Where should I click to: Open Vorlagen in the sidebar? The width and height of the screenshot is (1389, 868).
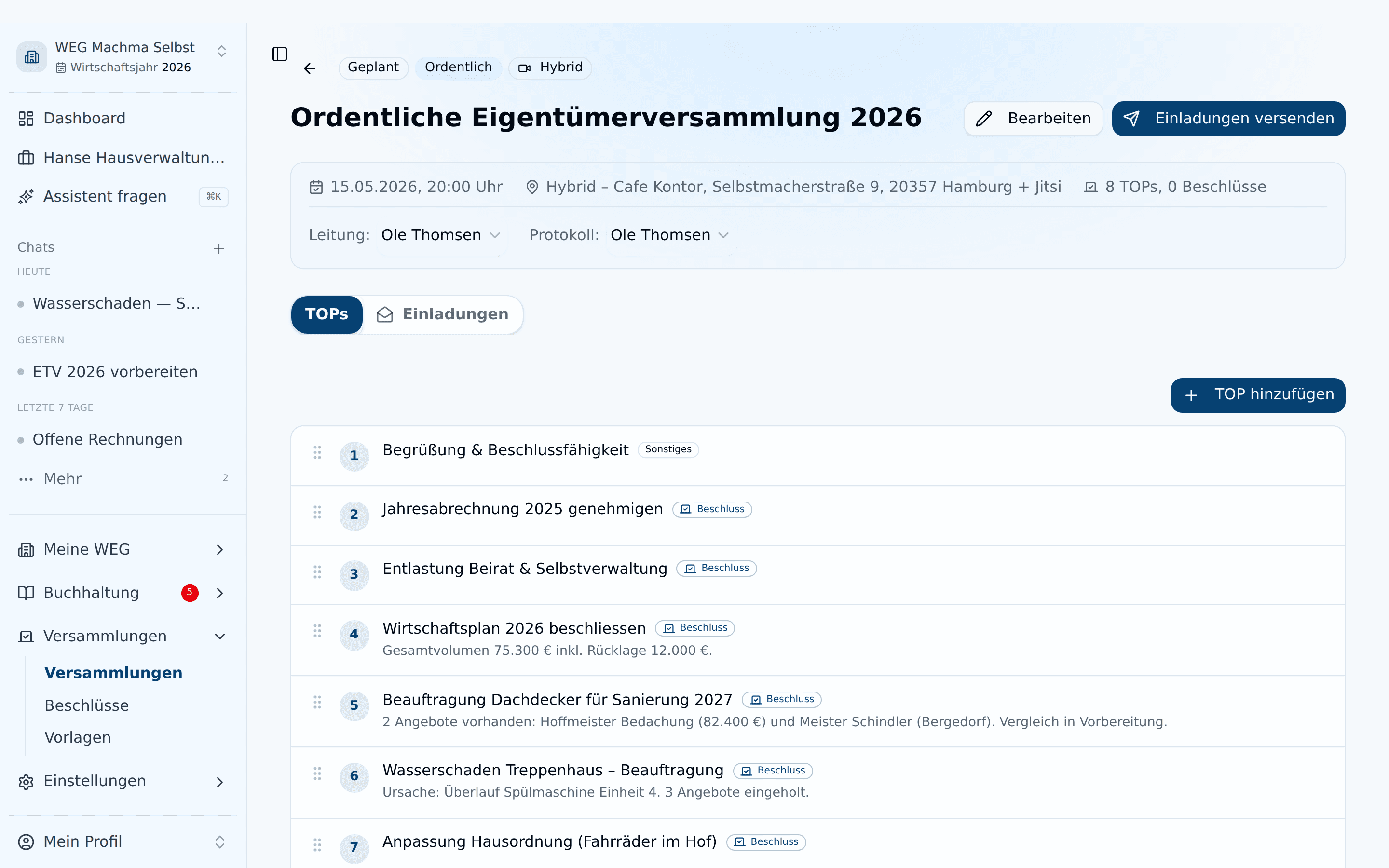click(x=78, y=738)
